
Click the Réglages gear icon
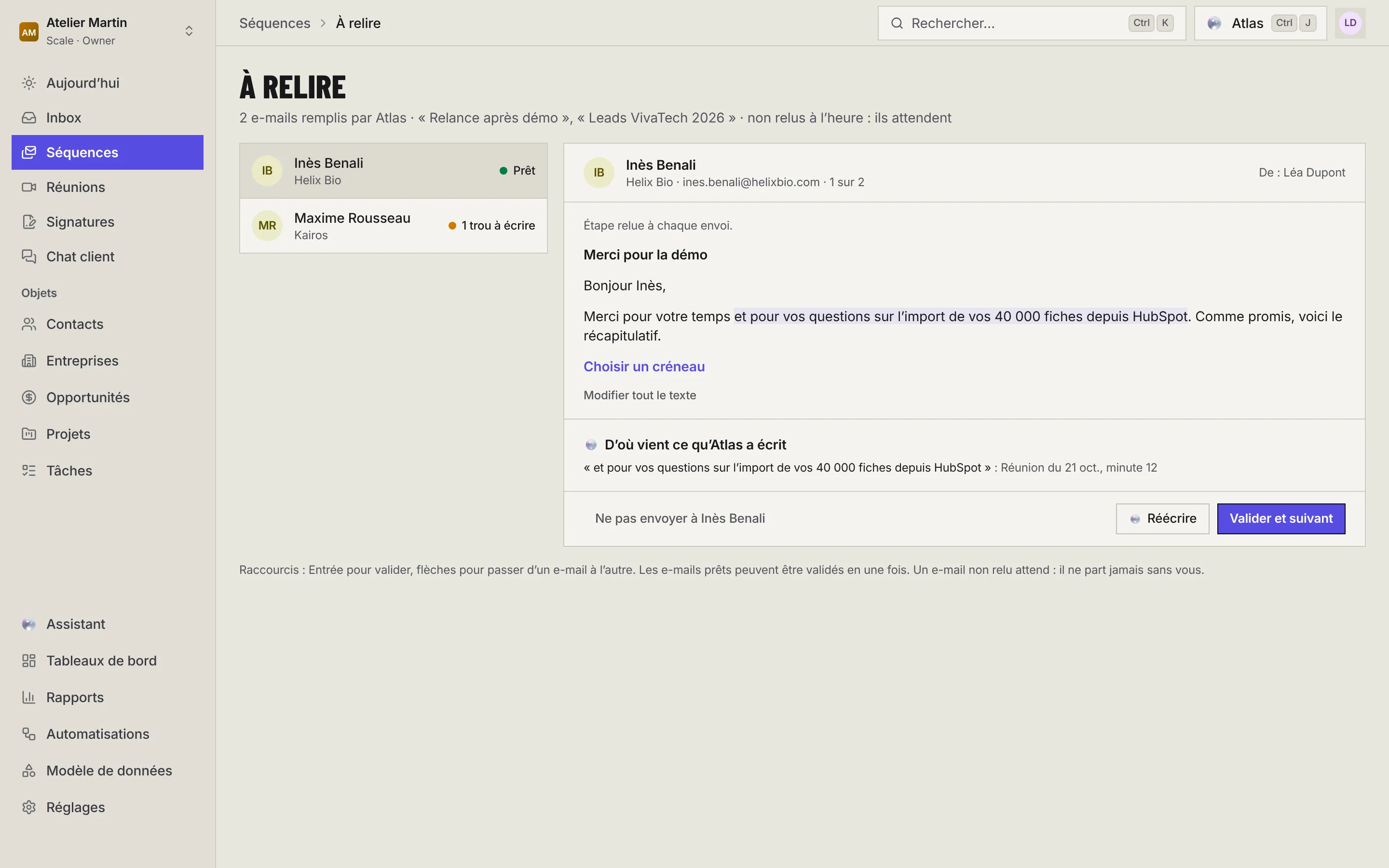click(29, 807)
